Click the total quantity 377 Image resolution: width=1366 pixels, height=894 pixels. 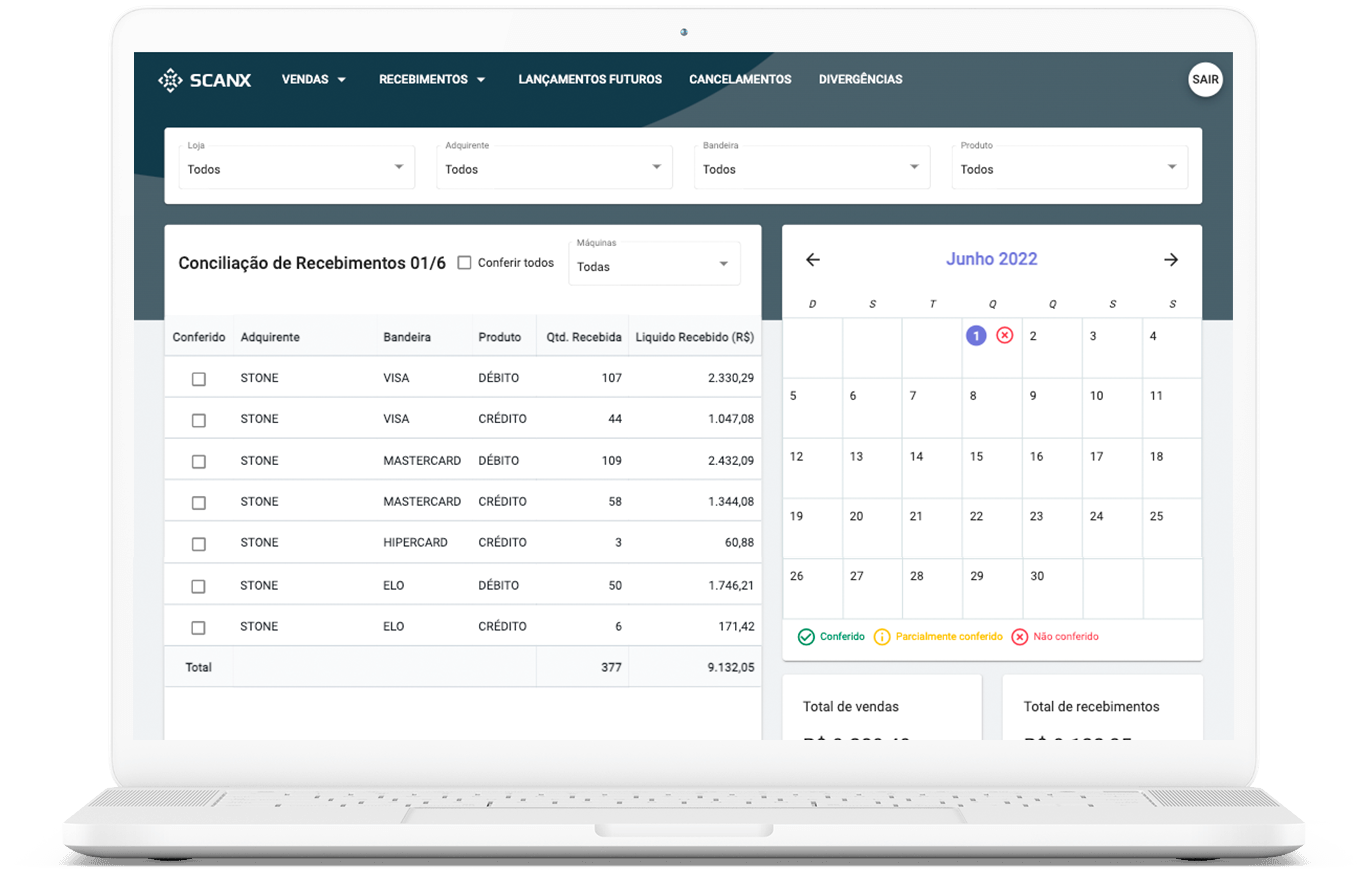tap(611, 667)
